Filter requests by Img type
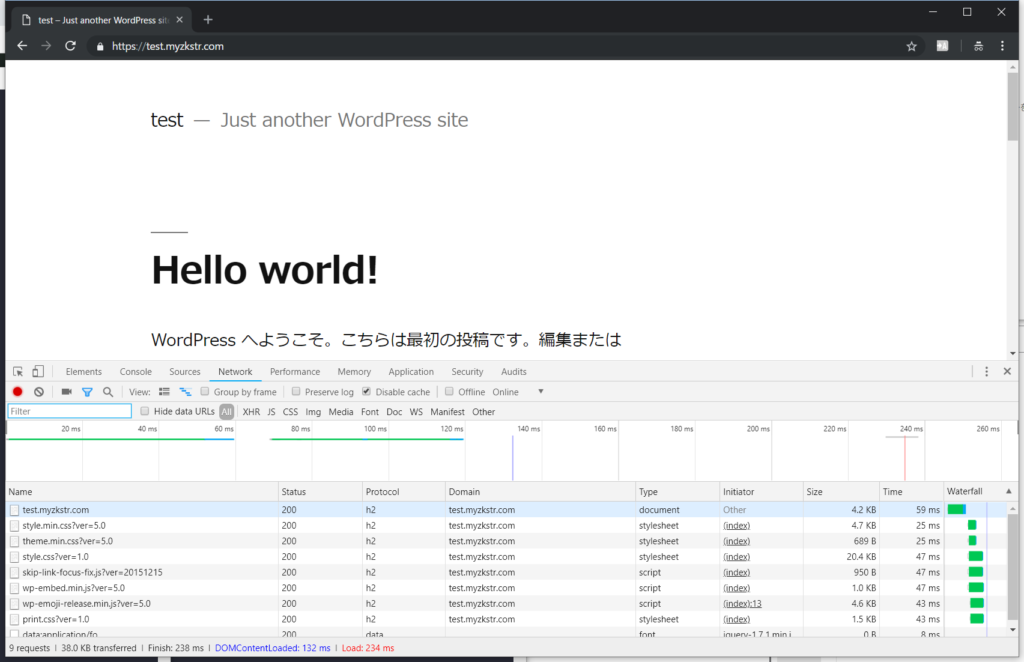The height and width of the screenshot is (662, 1024). 313,412
